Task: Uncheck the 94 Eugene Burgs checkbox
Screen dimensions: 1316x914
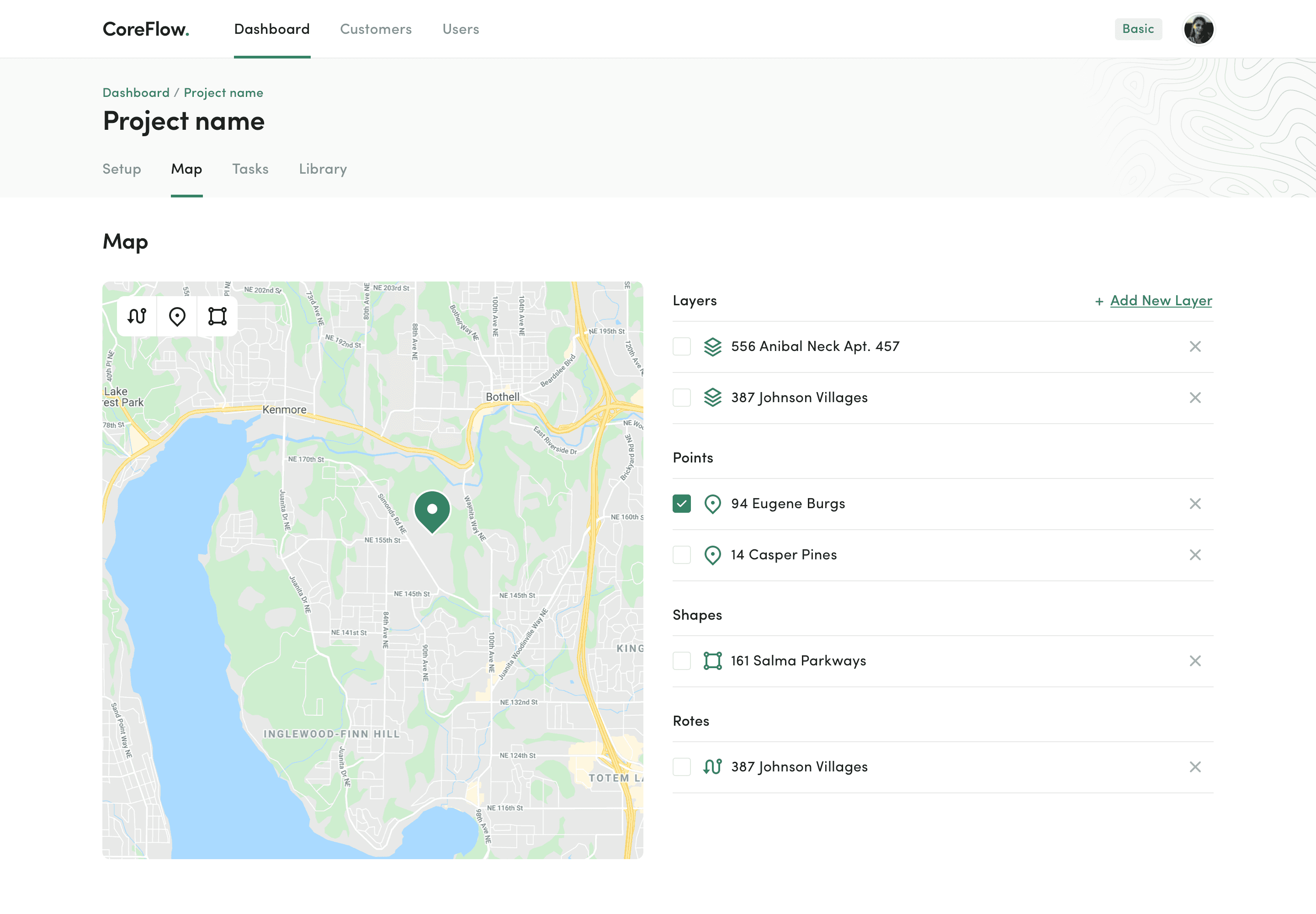Action: (x=681, y=504)
